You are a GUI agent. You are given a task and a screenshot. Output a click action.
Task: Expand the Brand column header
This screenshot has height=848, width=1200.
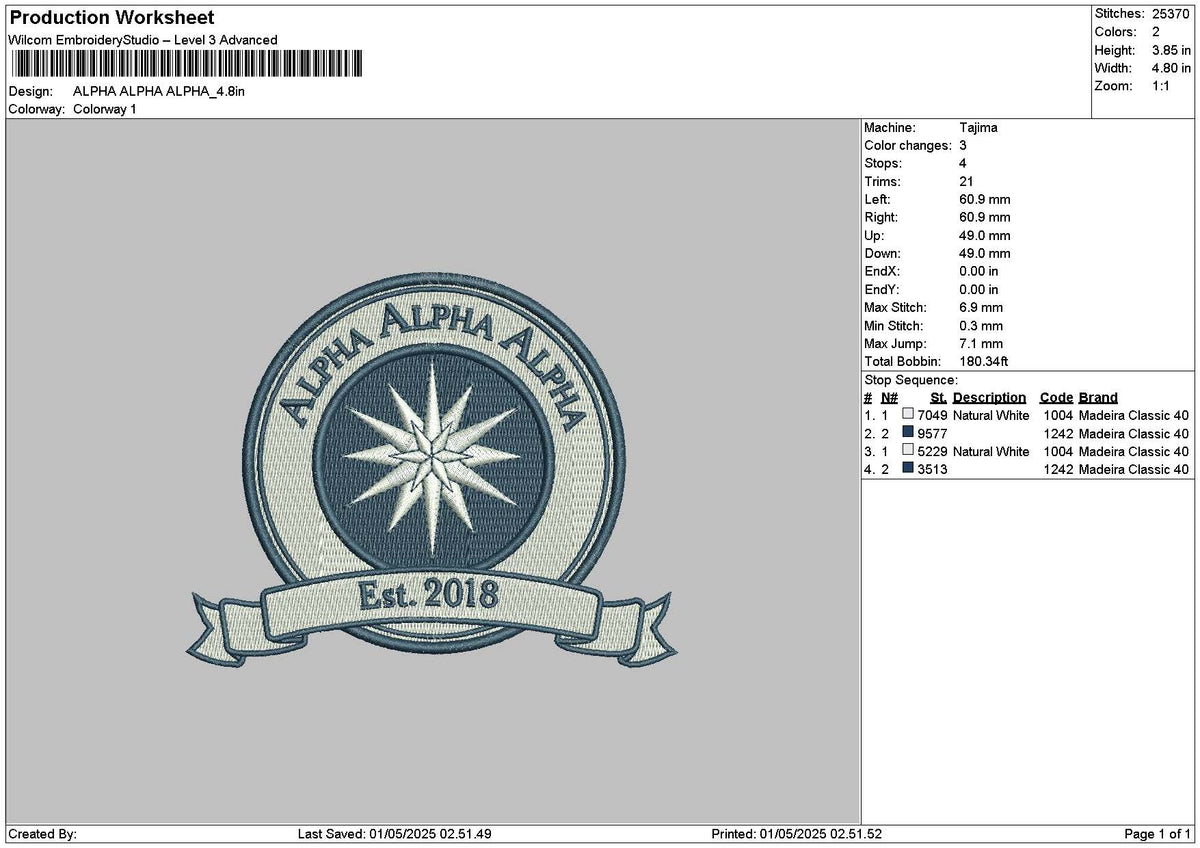[x=1097, y=397]
